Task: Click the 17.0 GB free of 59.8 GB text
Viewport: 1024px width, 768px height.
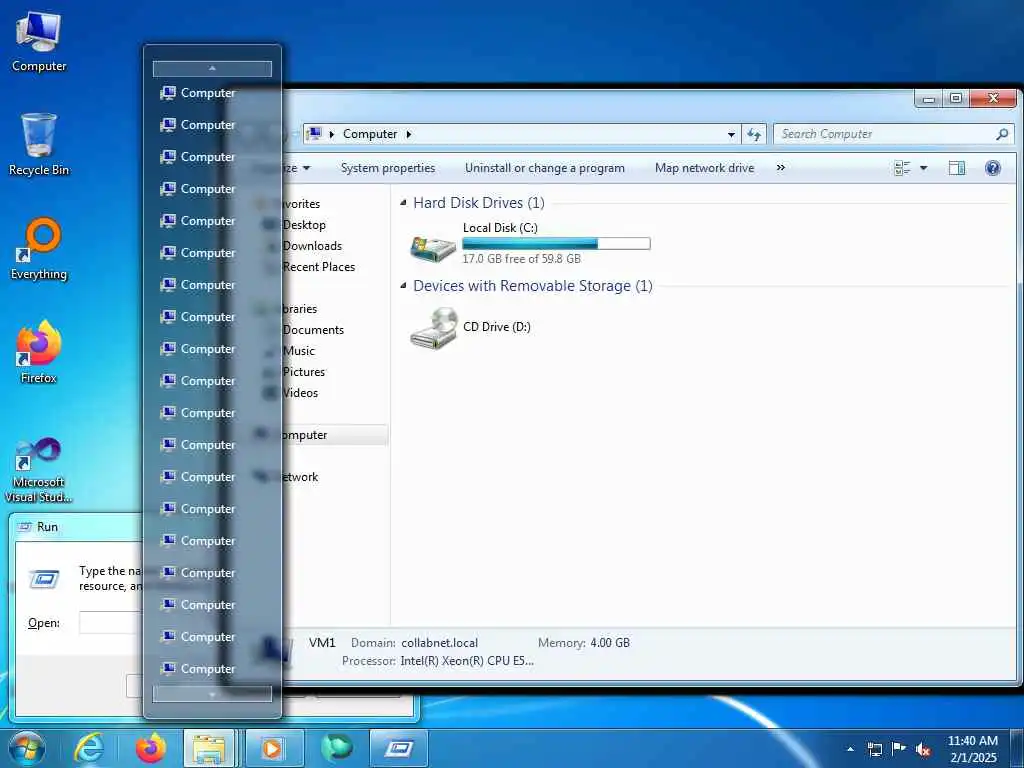Action: coord(521,259)
